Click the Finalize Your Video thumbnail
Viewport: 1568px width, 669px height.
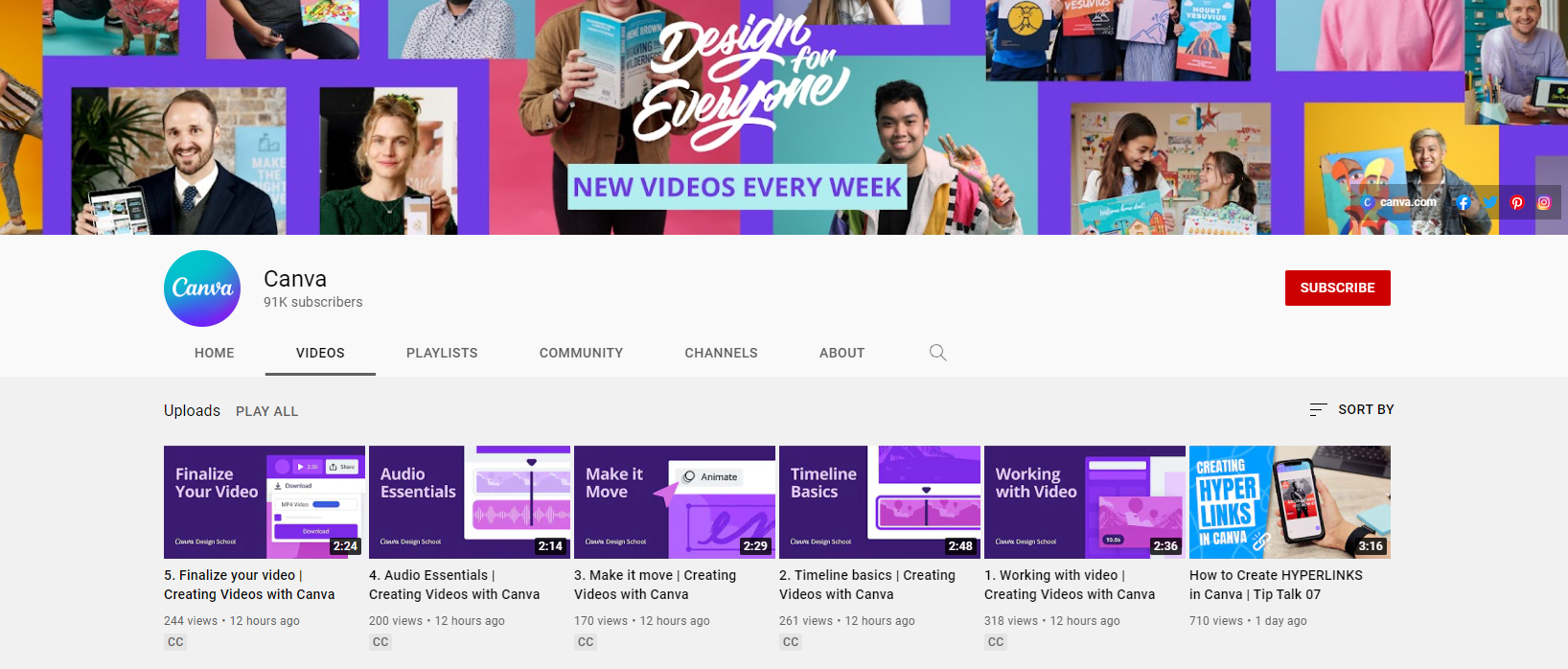(265, 502)
